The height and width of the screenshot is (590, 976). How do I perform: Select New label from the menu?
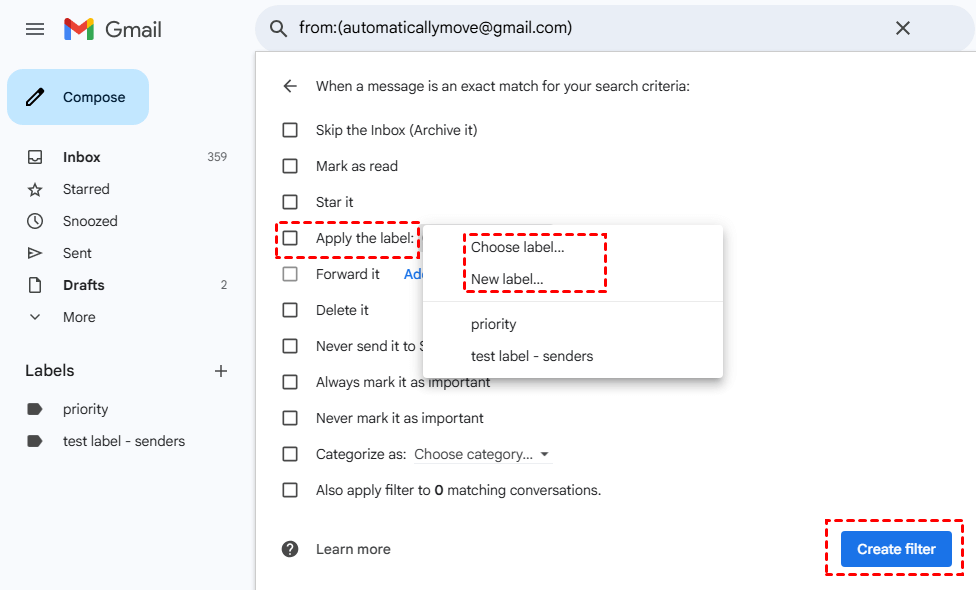[507, 279]
